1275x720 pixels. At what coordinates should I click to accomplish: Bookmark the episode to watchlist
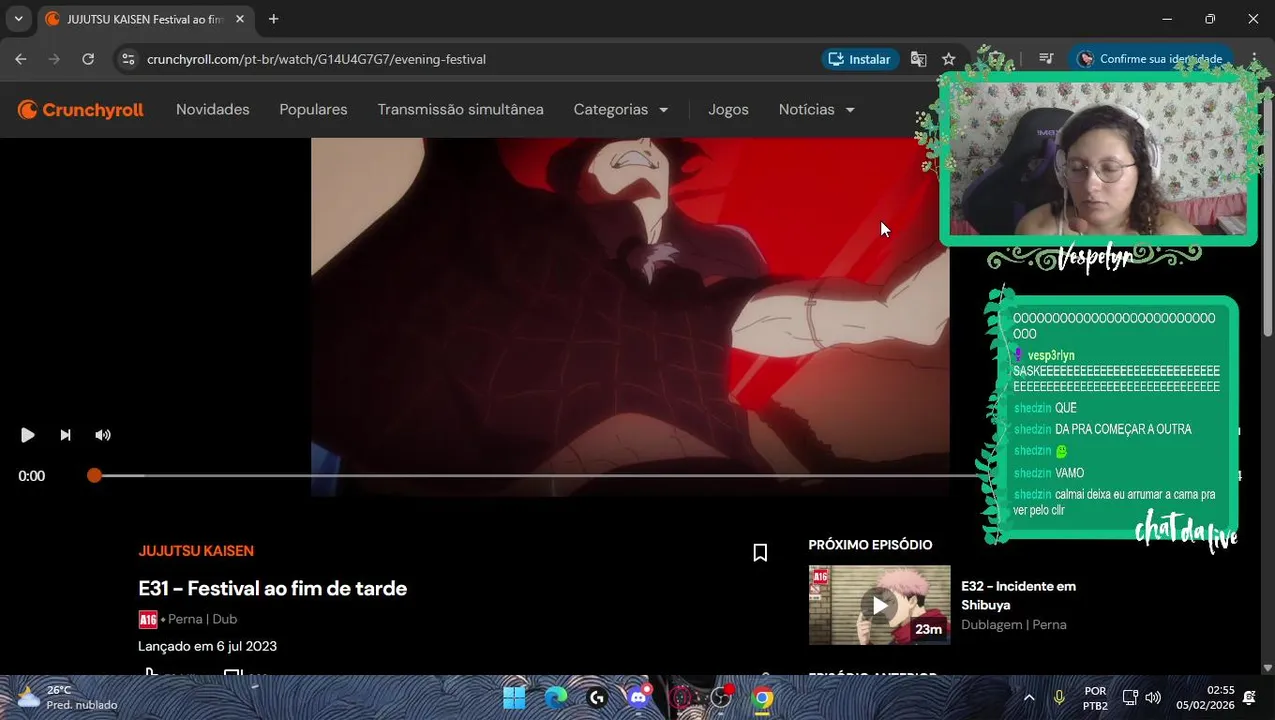(760, 553)
